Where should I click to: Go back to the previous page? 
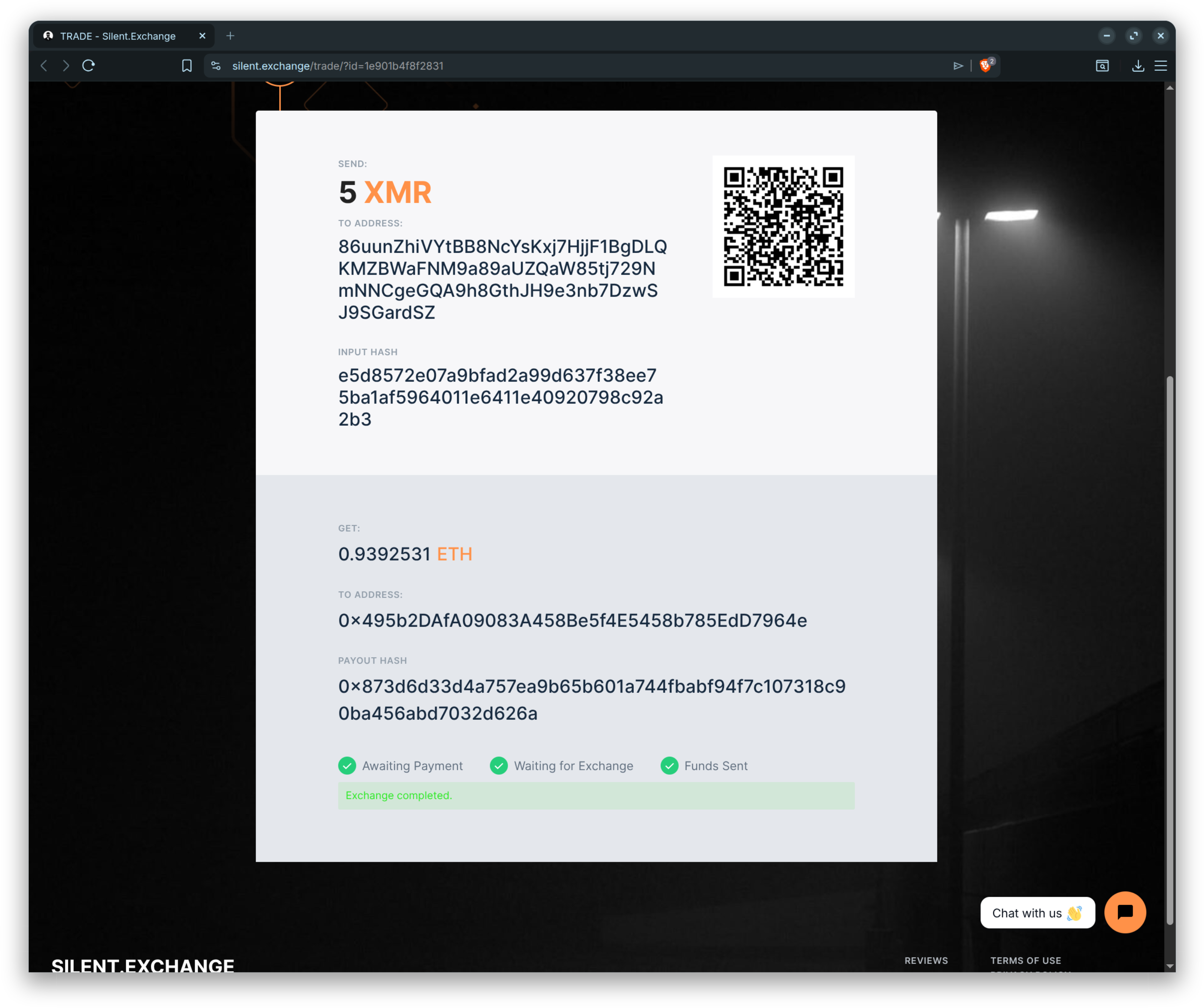pos(44,66)
